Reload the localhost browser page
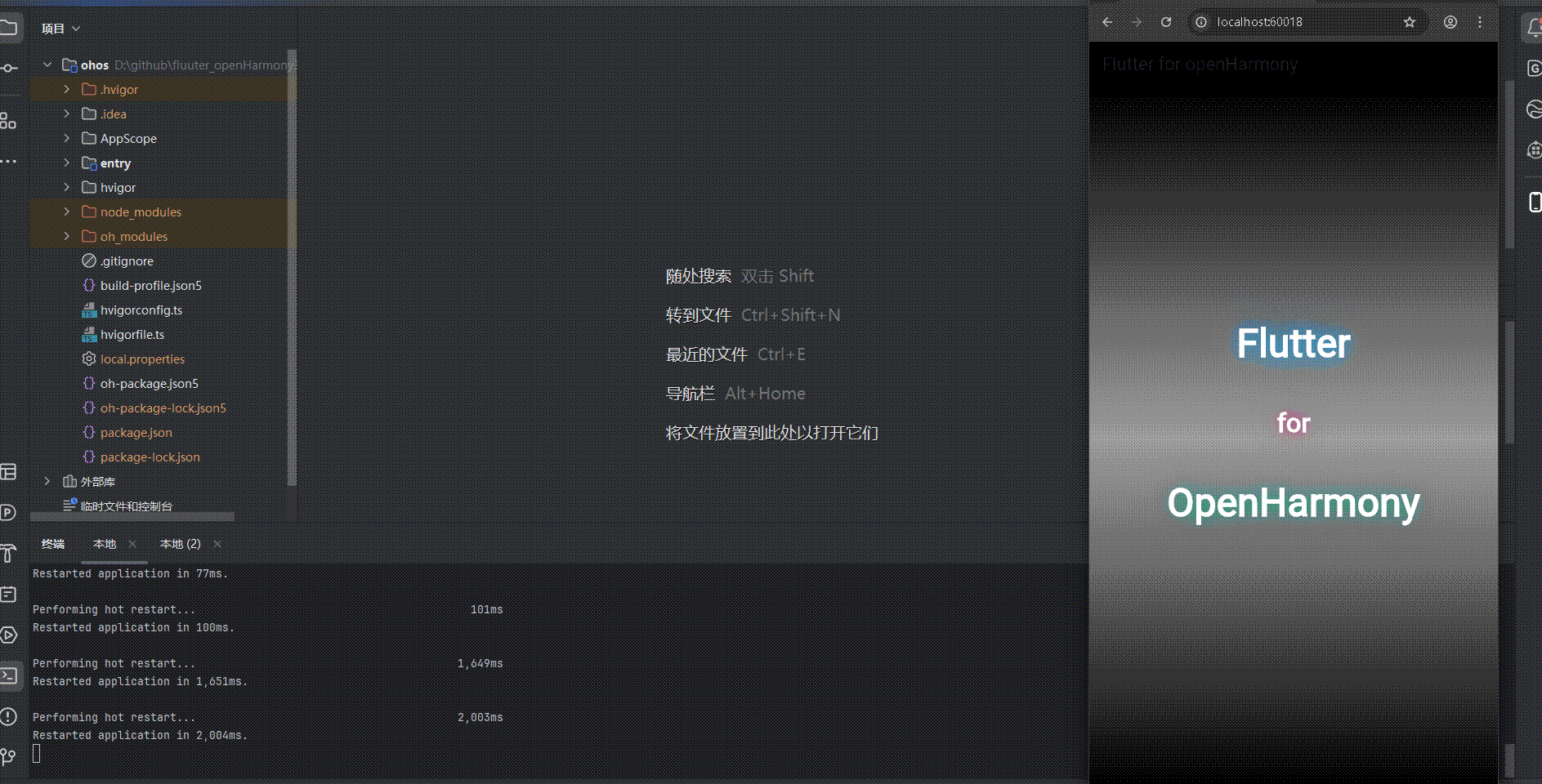Image resolution: width=1542 pixels, height=784 pixels. pos(1166,22)
